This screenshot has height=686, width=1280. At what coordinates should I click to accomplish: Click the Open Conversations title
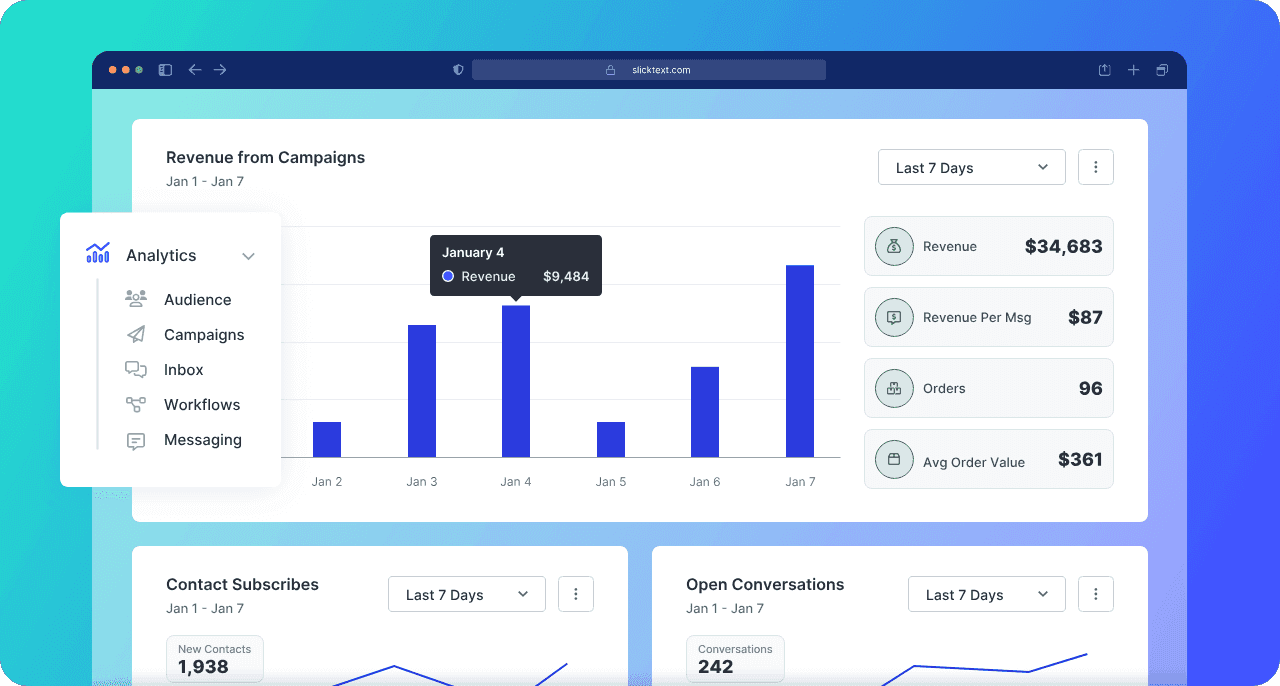click(765, 584)
